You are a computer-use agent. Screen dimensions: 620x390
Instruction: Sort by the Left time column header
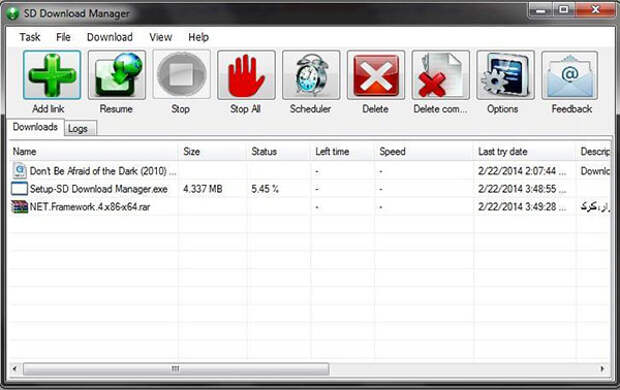343,151
